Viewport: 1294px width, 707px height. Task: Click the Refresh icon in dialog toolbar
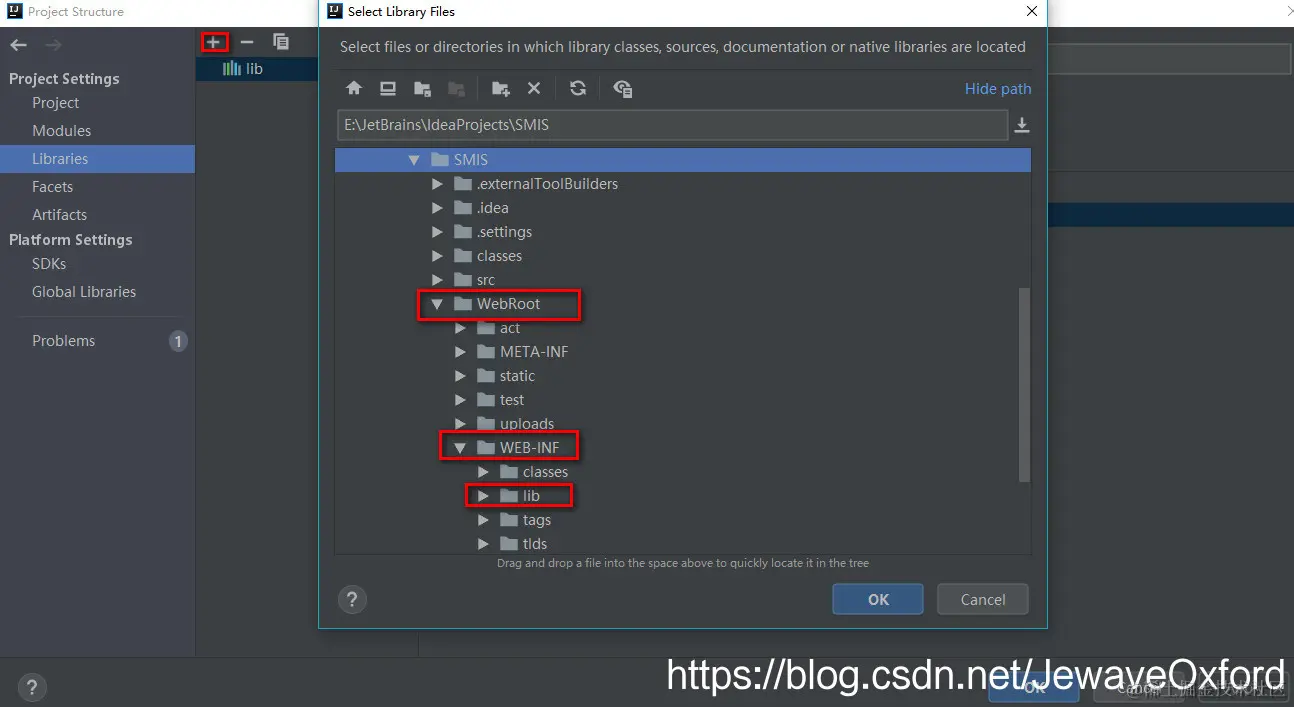[x=578, y=88]
